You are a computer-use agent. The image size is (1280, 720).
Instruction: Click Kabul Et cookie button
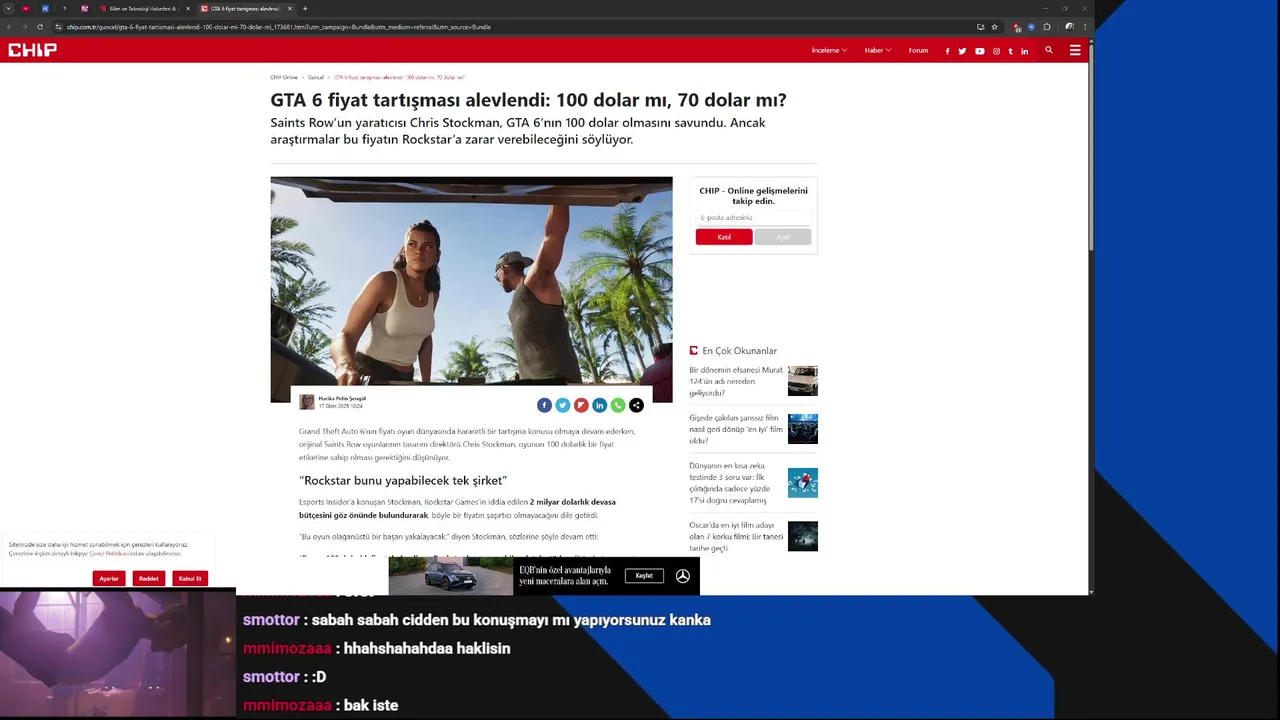coord(190,578)
